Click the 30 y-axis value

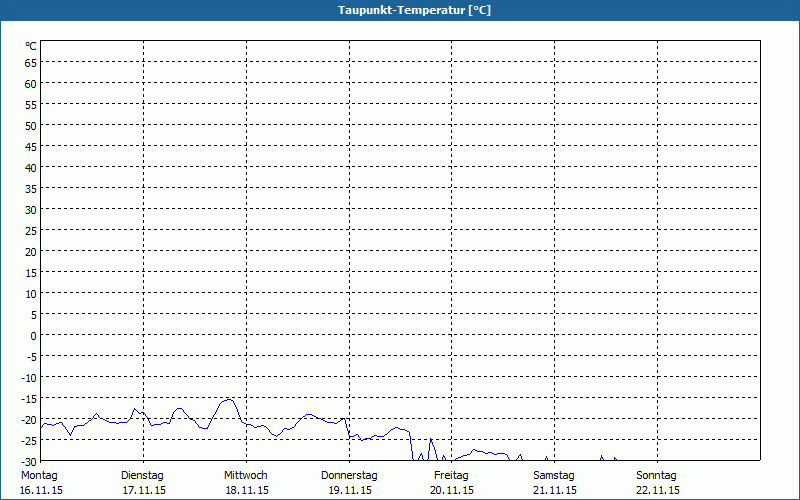[x=31, y=210]
